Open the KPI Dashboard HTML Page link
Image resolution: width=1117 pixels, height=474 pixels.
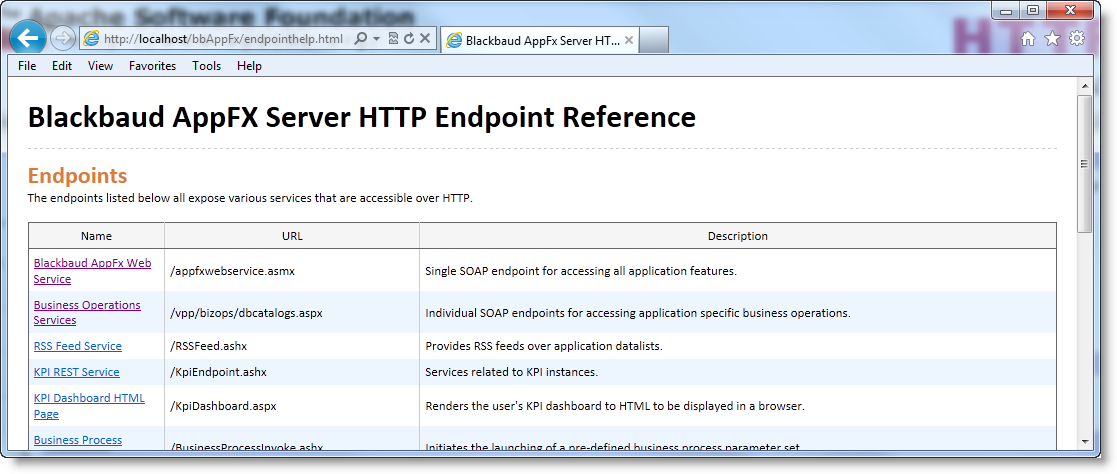[89, 406]
